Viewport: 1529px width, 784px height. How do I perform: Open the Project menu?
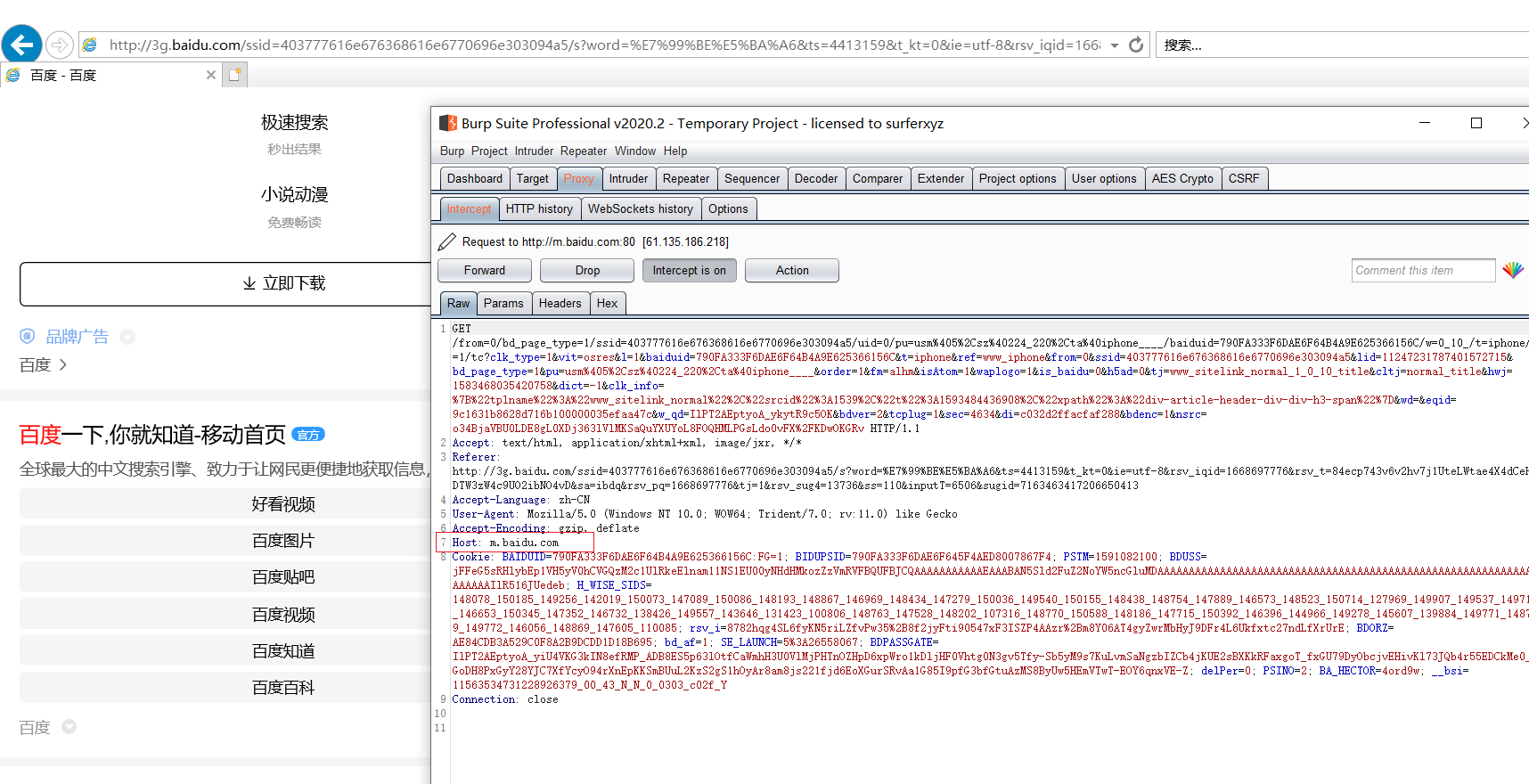(489, 151)
